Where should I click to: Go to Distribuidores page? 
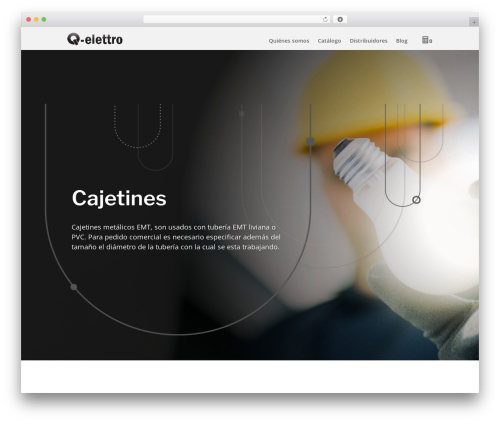(368, 41)
